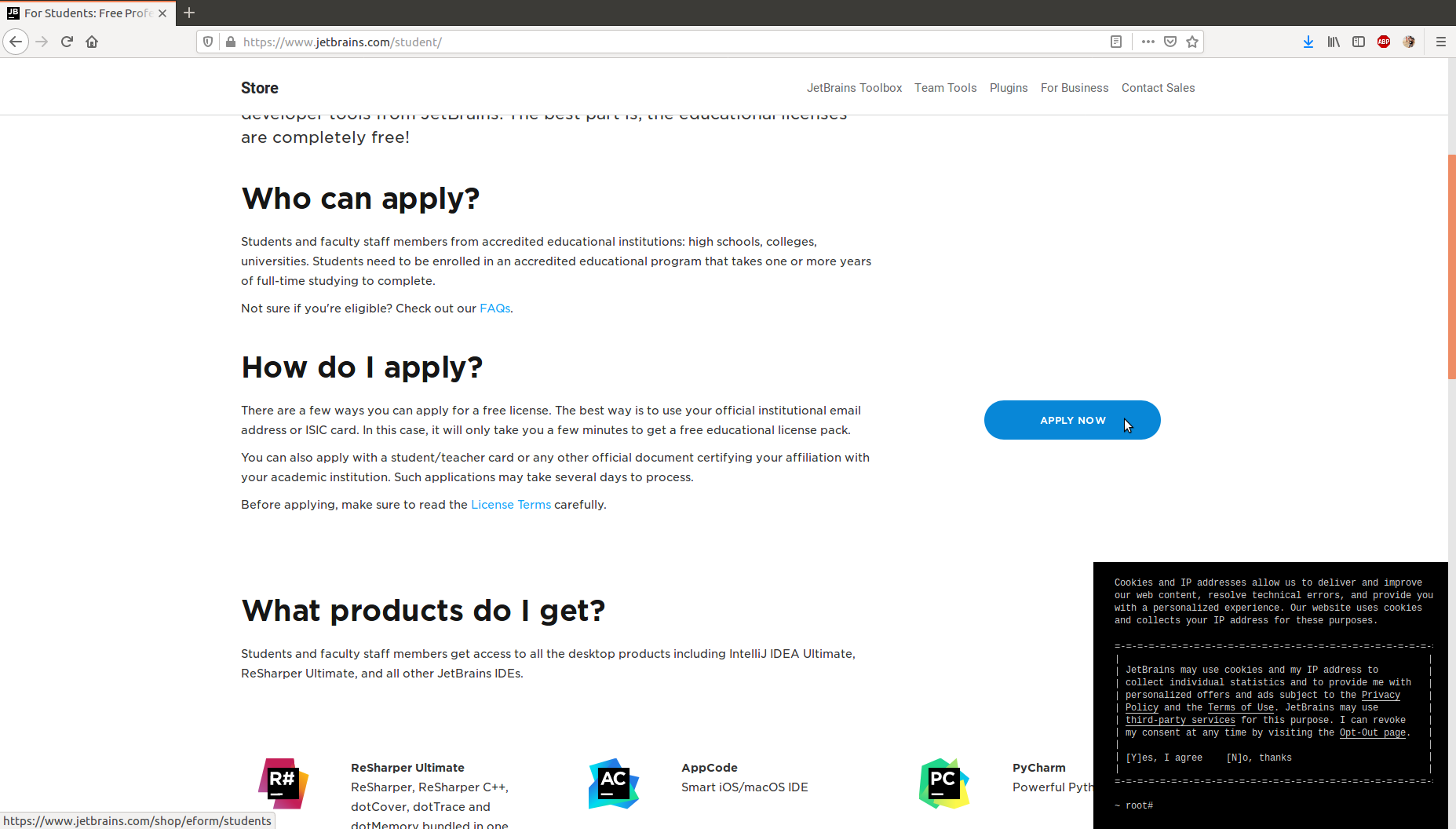The image size is (1456, 829).
Task: Click the AppCode product icon
Action: click(x=614, y=783)
